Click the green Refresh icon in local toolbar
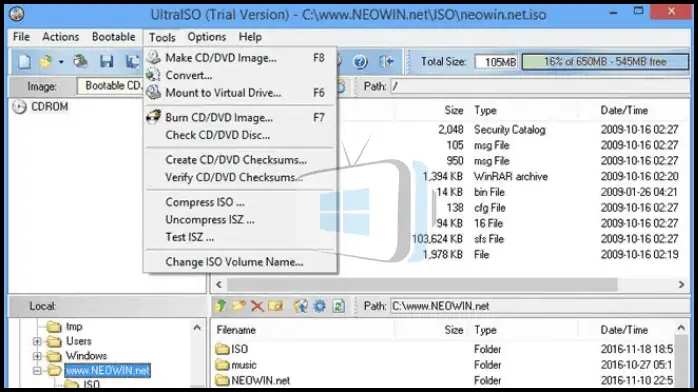Screen dimensions: 698x392 (338, 306)
